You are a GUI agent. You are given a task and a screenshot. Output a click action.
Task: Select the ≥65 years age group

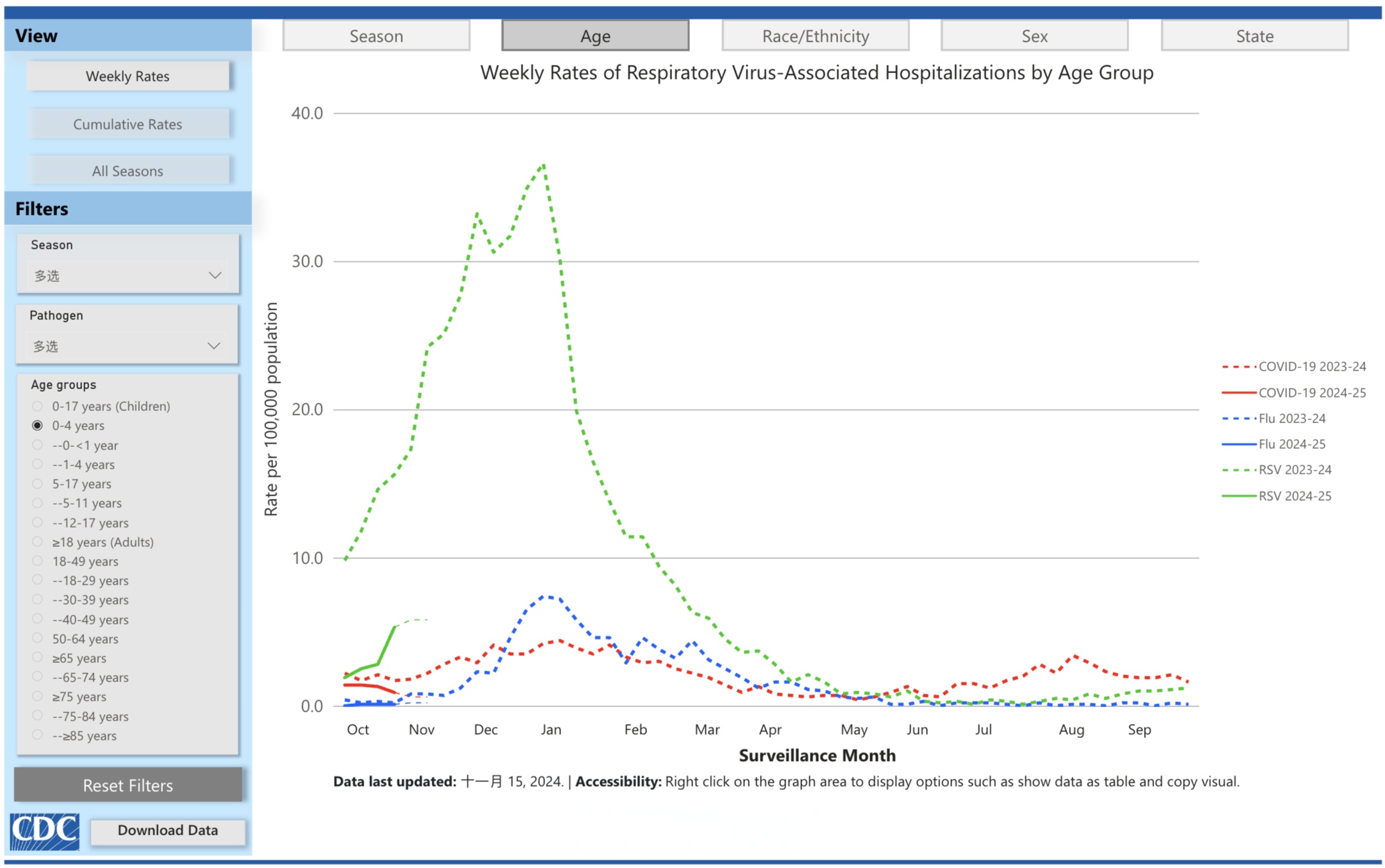38,658
